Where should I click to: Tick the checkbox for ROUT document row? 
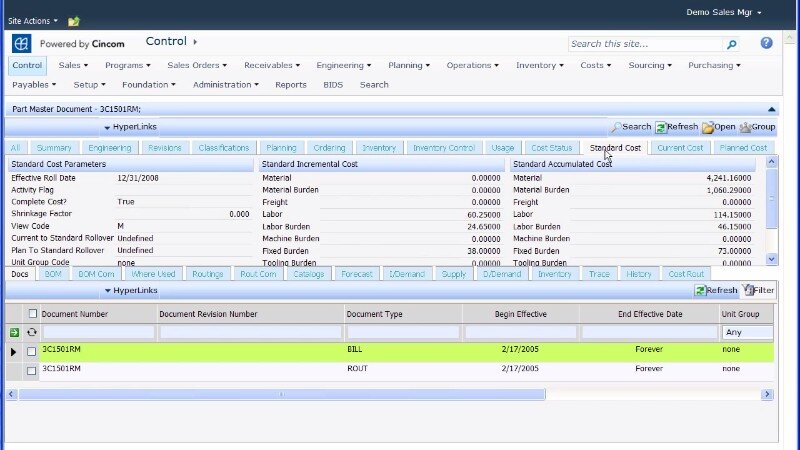pyautogui.click(x=32, y=370)
